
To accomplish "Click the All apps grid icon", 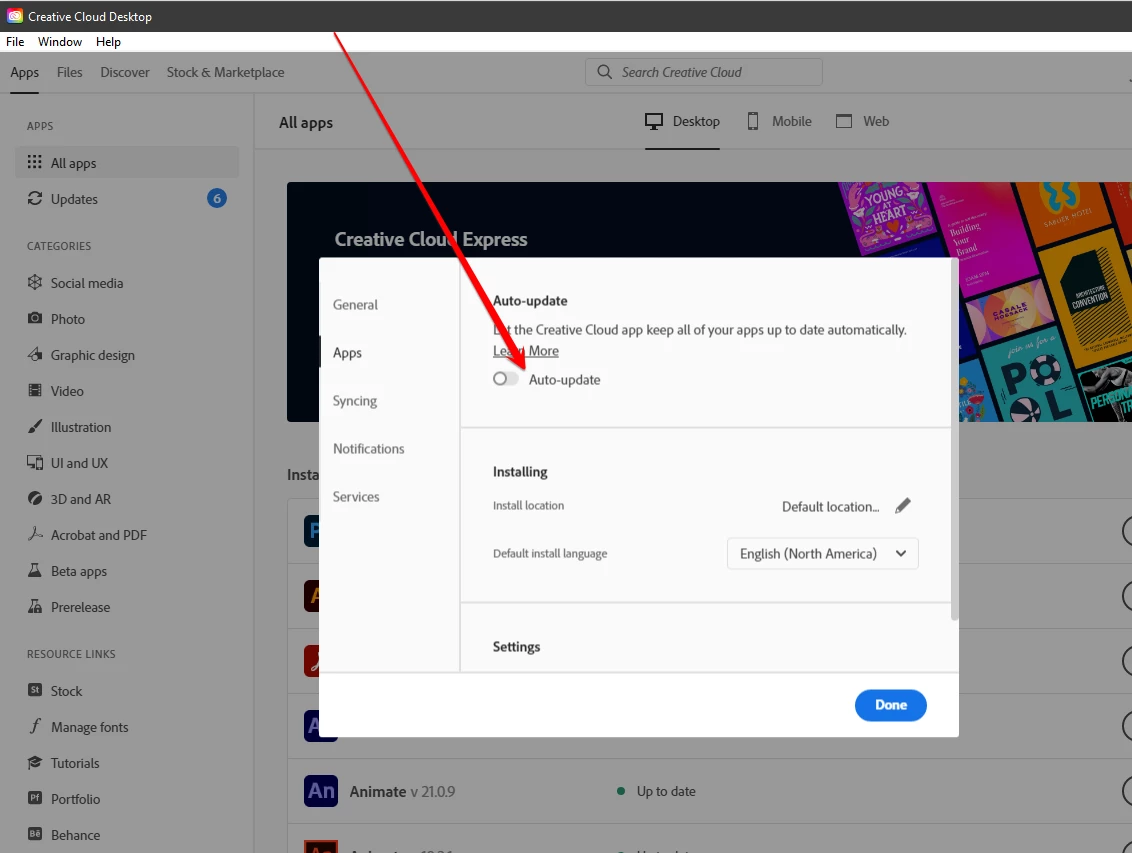I will point(34,162).
